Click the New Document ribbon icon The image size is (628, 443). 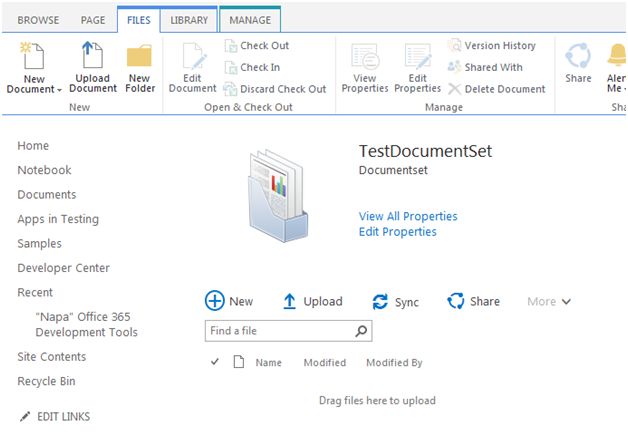tap(33, 55)
